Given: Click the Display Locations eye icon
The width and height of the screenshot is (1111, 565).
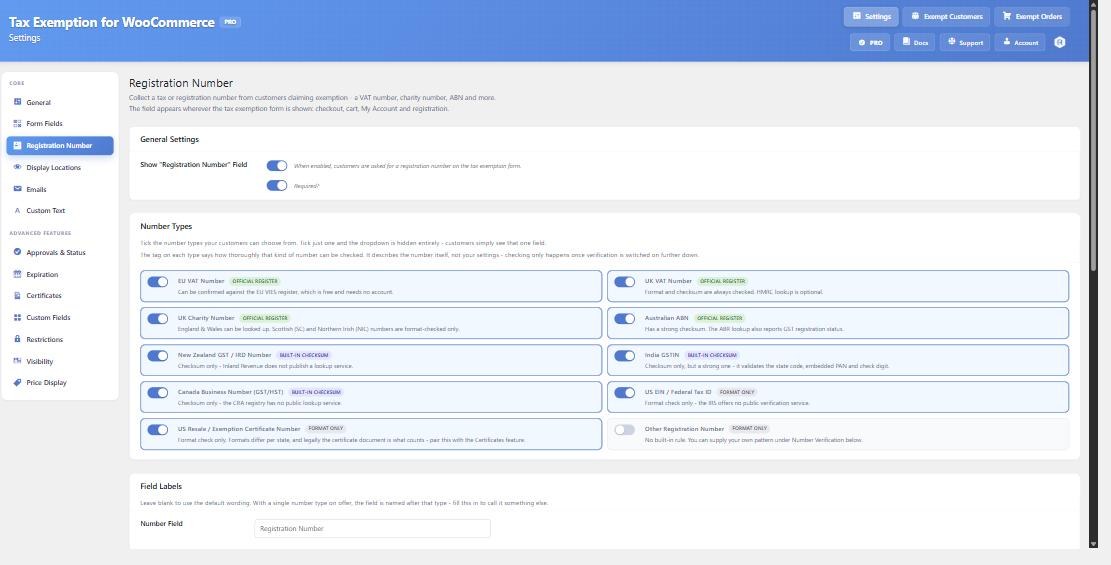Looking at the screenshot, I should click(x=18, y=167).
